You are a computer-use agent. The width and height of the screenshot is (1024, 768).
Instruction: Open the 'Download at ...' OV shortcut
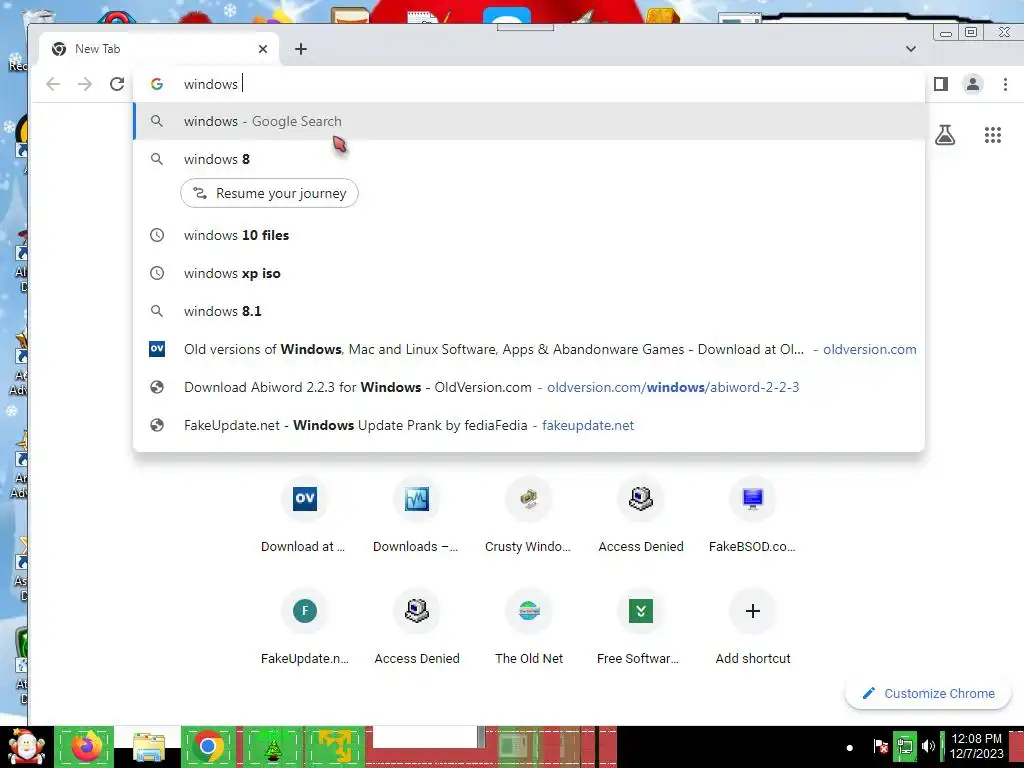tap(304, 516)
